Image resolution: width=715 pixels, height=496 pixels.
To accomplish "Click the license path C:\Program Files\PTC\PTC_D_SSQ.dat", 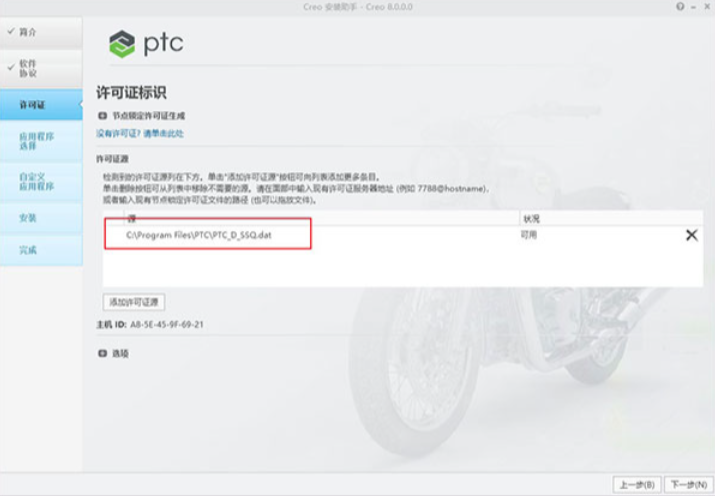I will pyautogui.click(x=199, y=235).
